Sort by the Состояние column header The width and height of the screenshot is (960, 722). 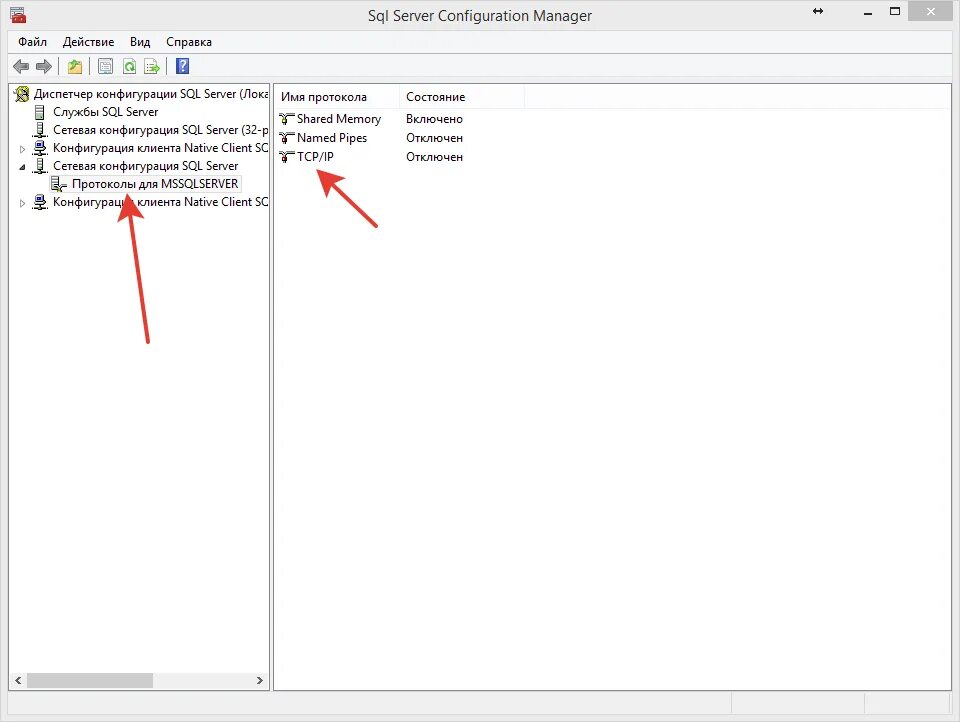[x=462, y=97]
